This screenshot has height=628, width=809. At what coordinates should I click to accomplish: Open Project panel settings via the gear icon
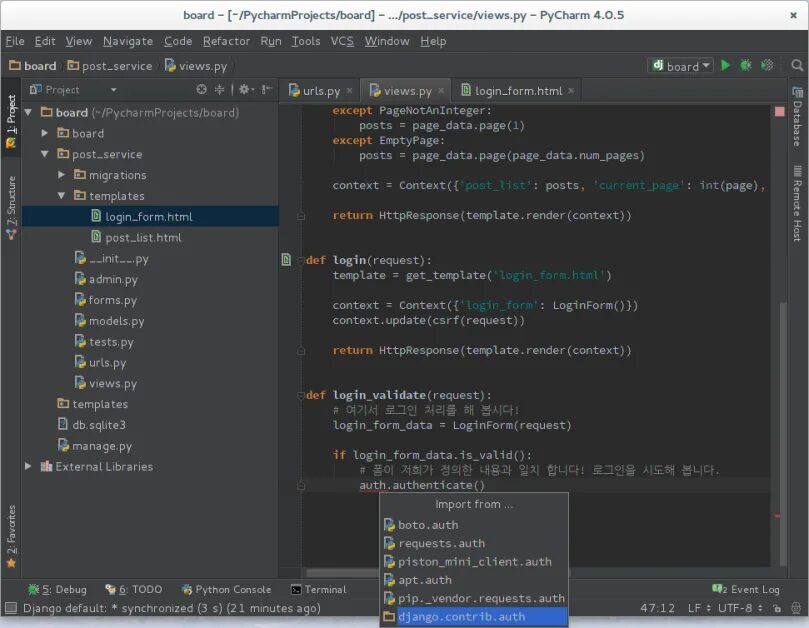tap(244, 89)
